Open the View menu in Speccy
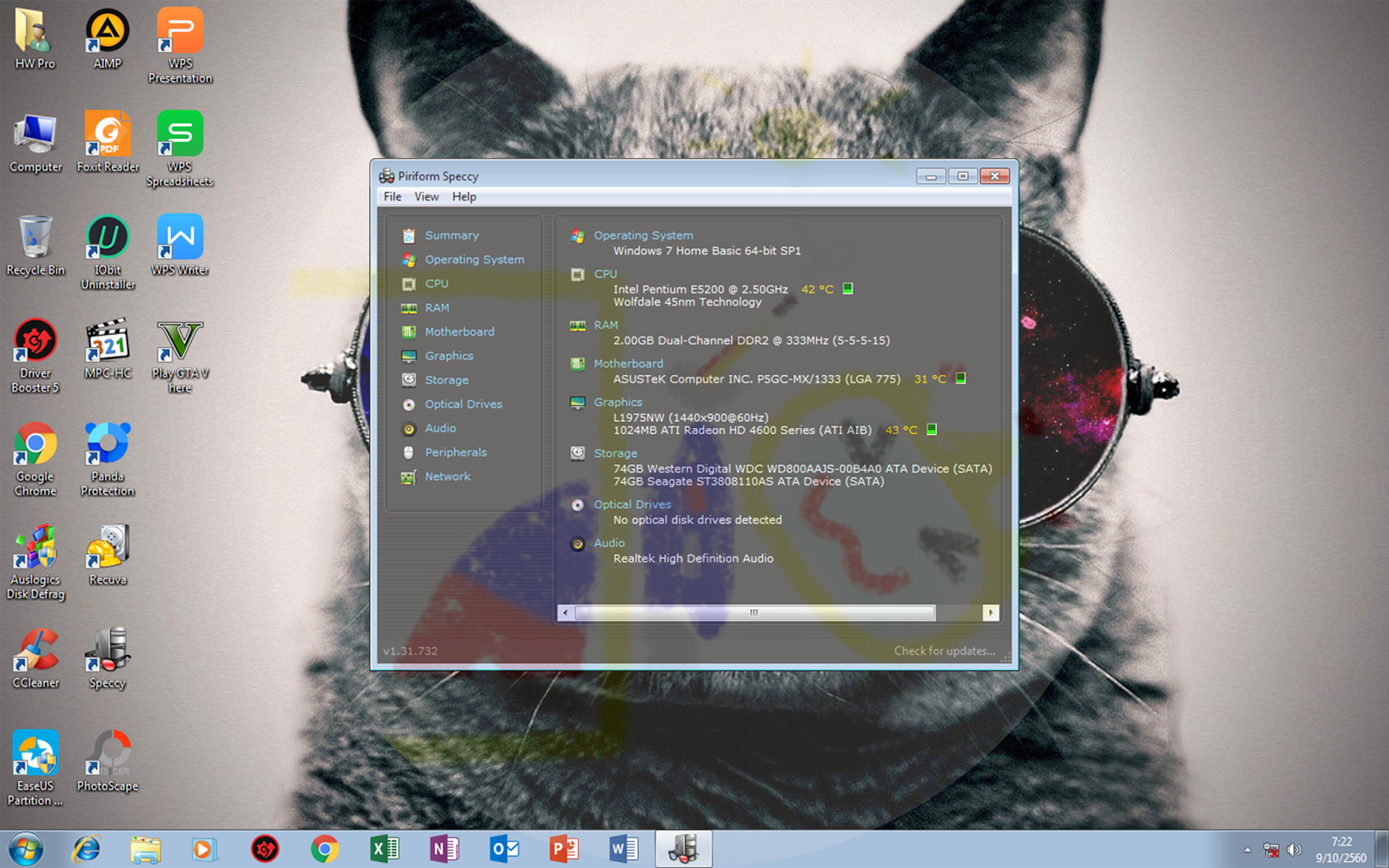Image resolution: width=1389 pixels, height=868 pixels. [426, 197]
